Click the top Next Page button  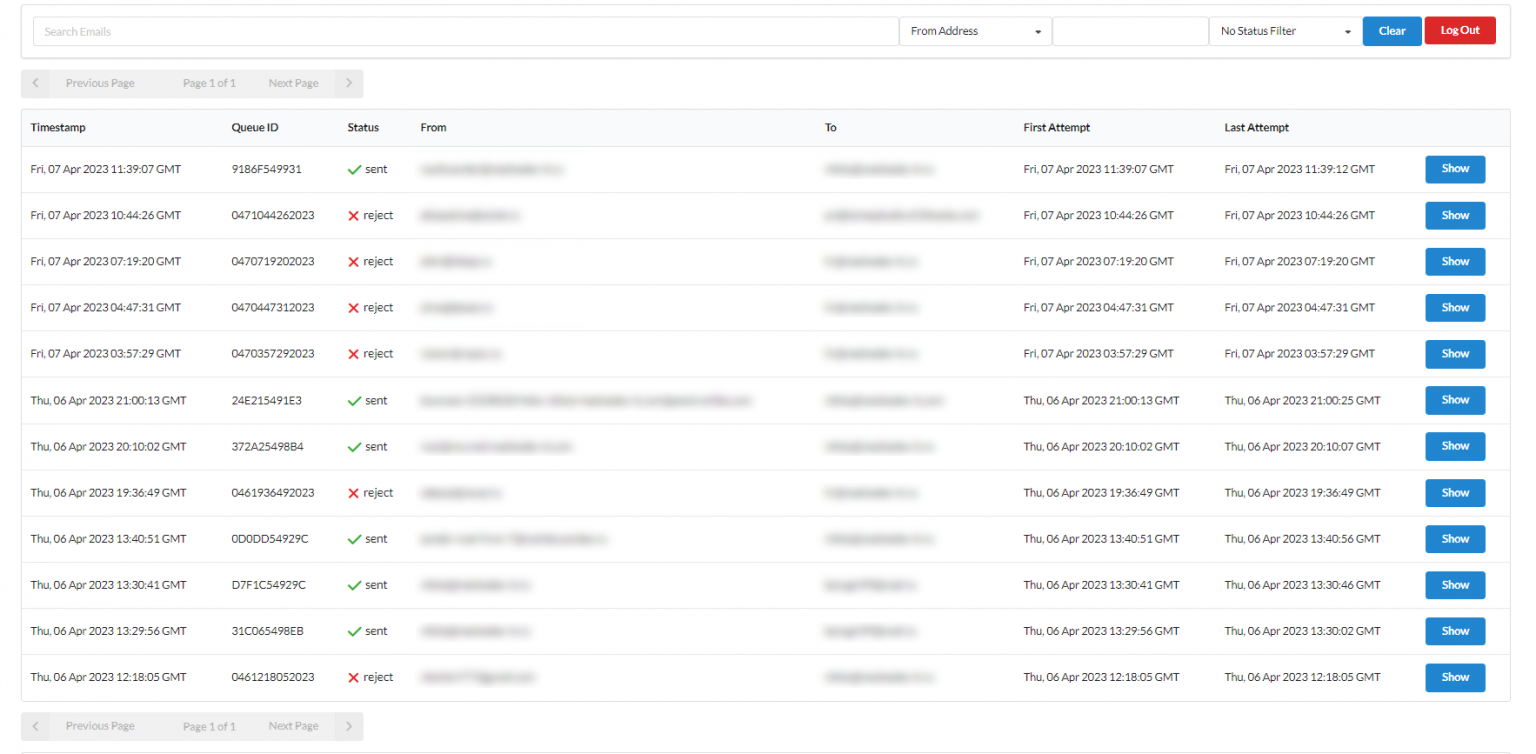(x=293, y=83)
